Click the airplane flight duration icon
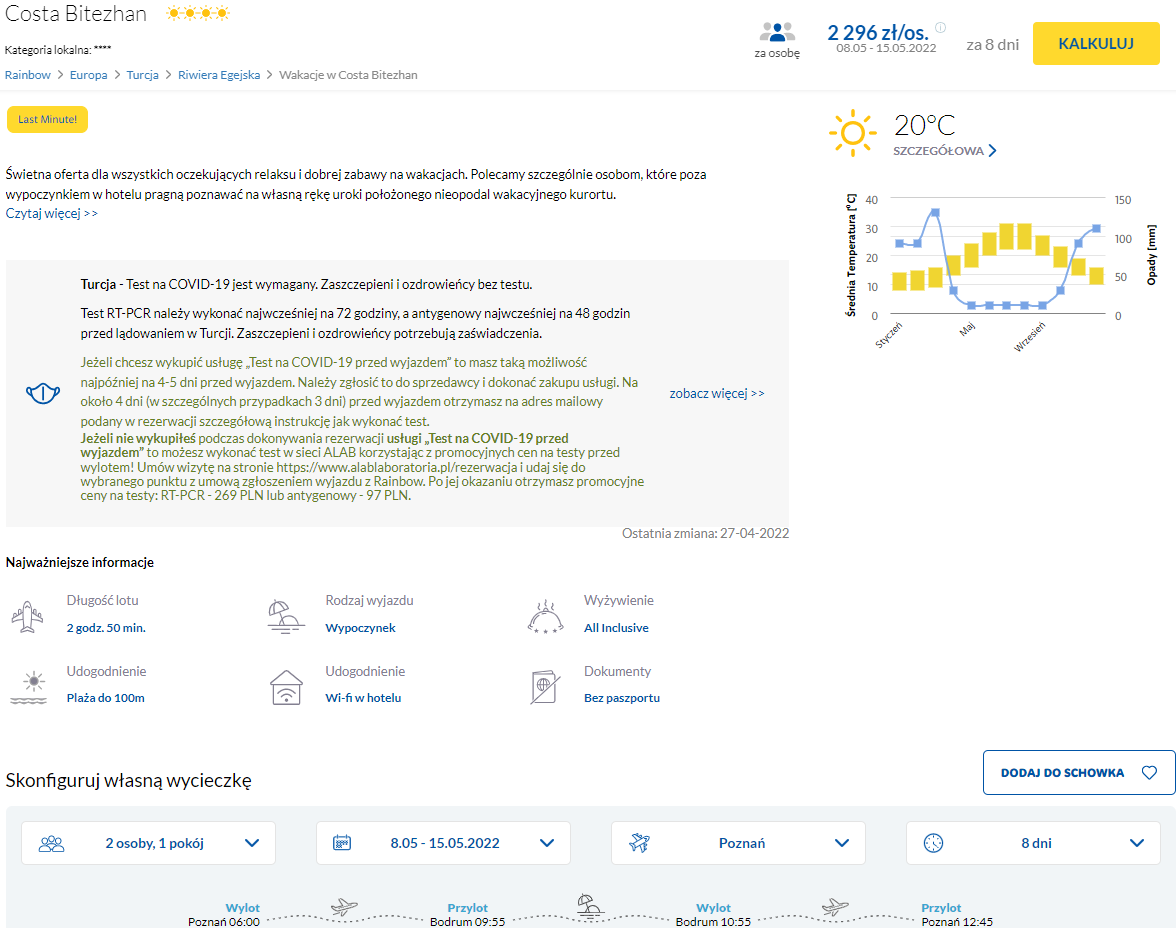The image size is (1176, 928). coord(28,615)
